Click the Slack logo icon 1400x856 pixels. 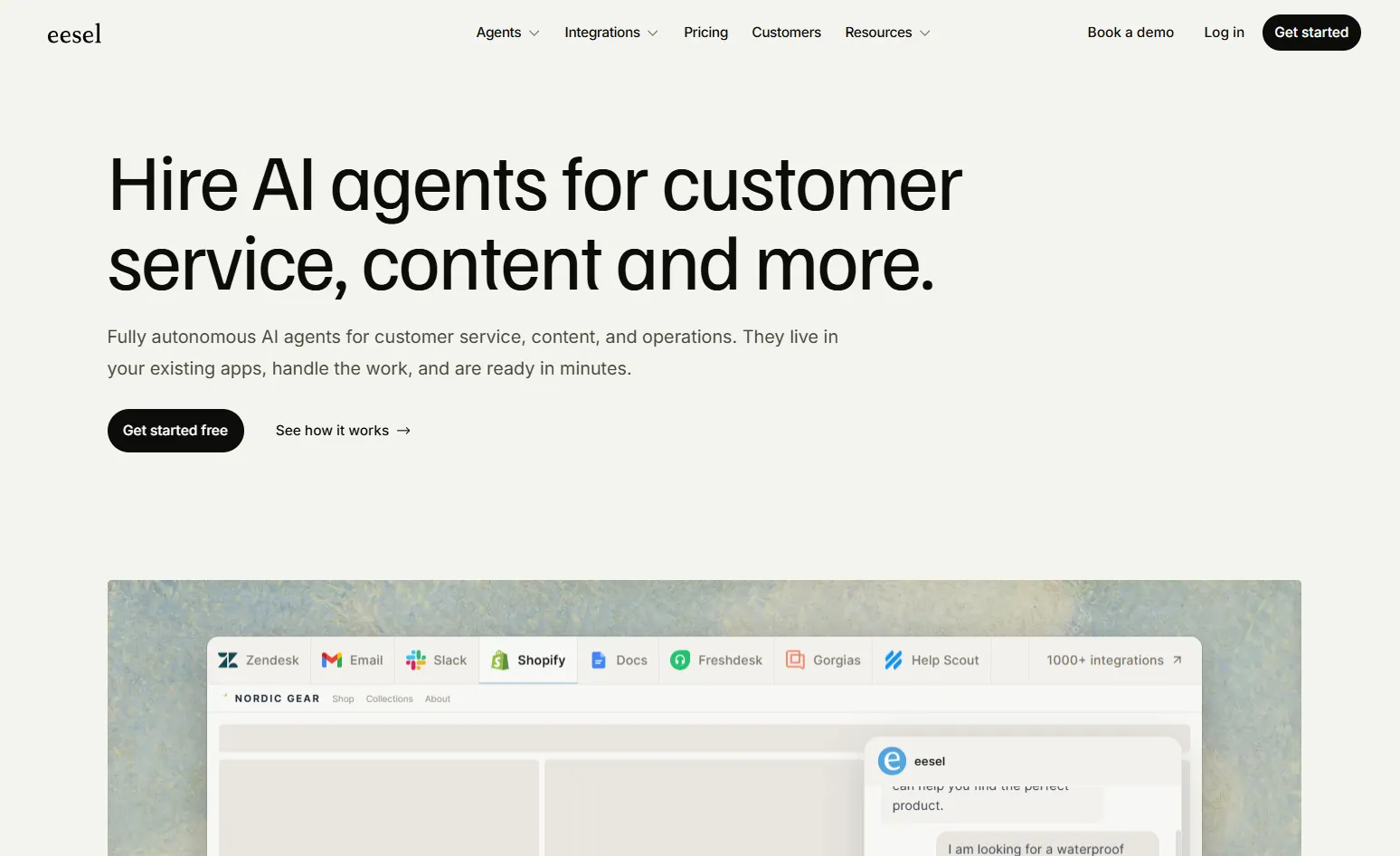416,661
